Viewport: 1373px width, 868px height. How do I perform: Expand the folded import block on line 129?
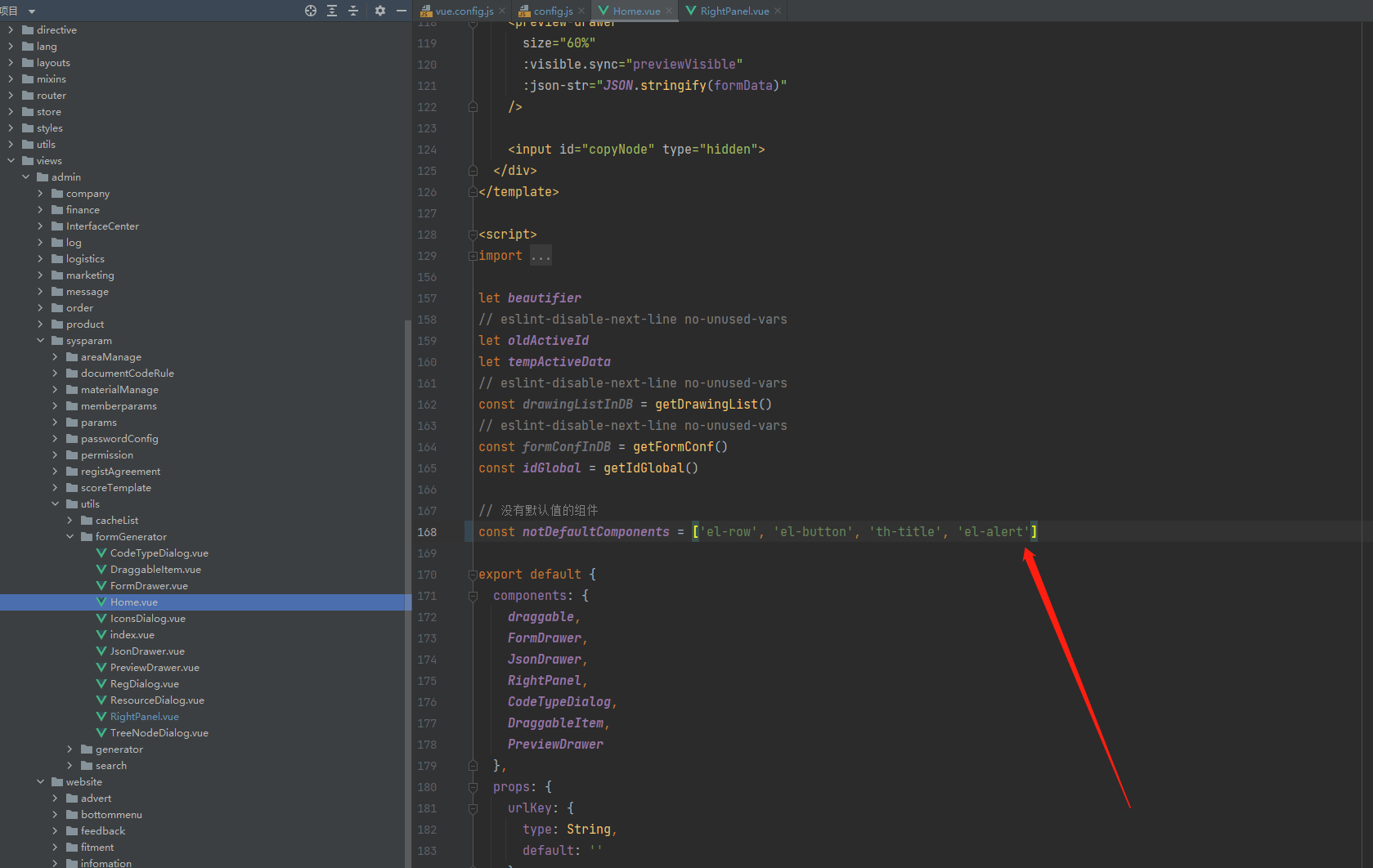click(473, 256)
